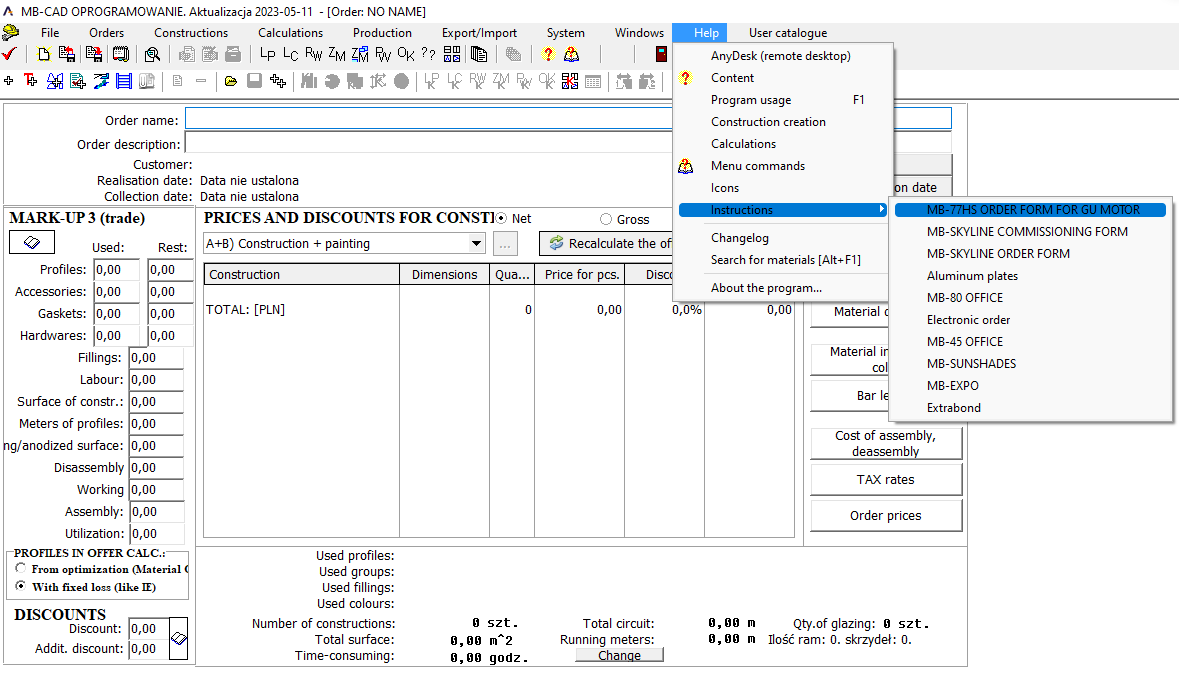Click the new blank document icon
1179x673 pixels.
pos(44,54)
